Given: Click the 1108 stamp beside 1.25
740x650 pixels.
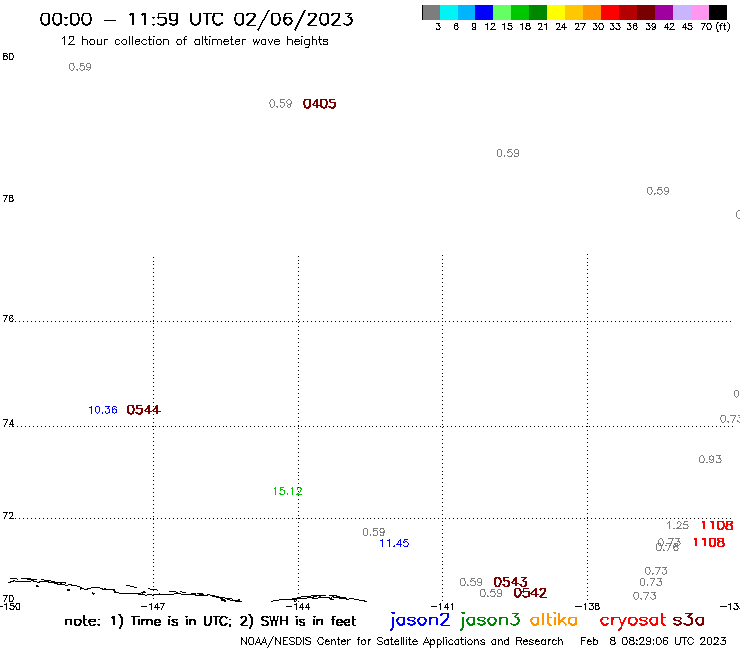Looking at the screenshot, I should (x=717, y=525).
